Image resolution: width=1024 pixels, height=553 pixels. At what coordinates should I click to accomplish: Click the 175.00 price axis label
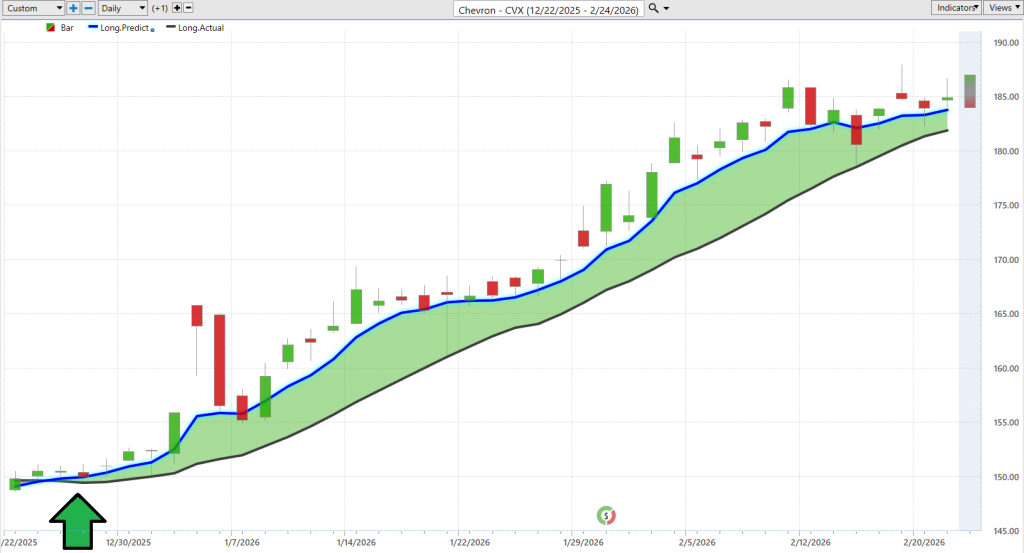[1006, 206]
